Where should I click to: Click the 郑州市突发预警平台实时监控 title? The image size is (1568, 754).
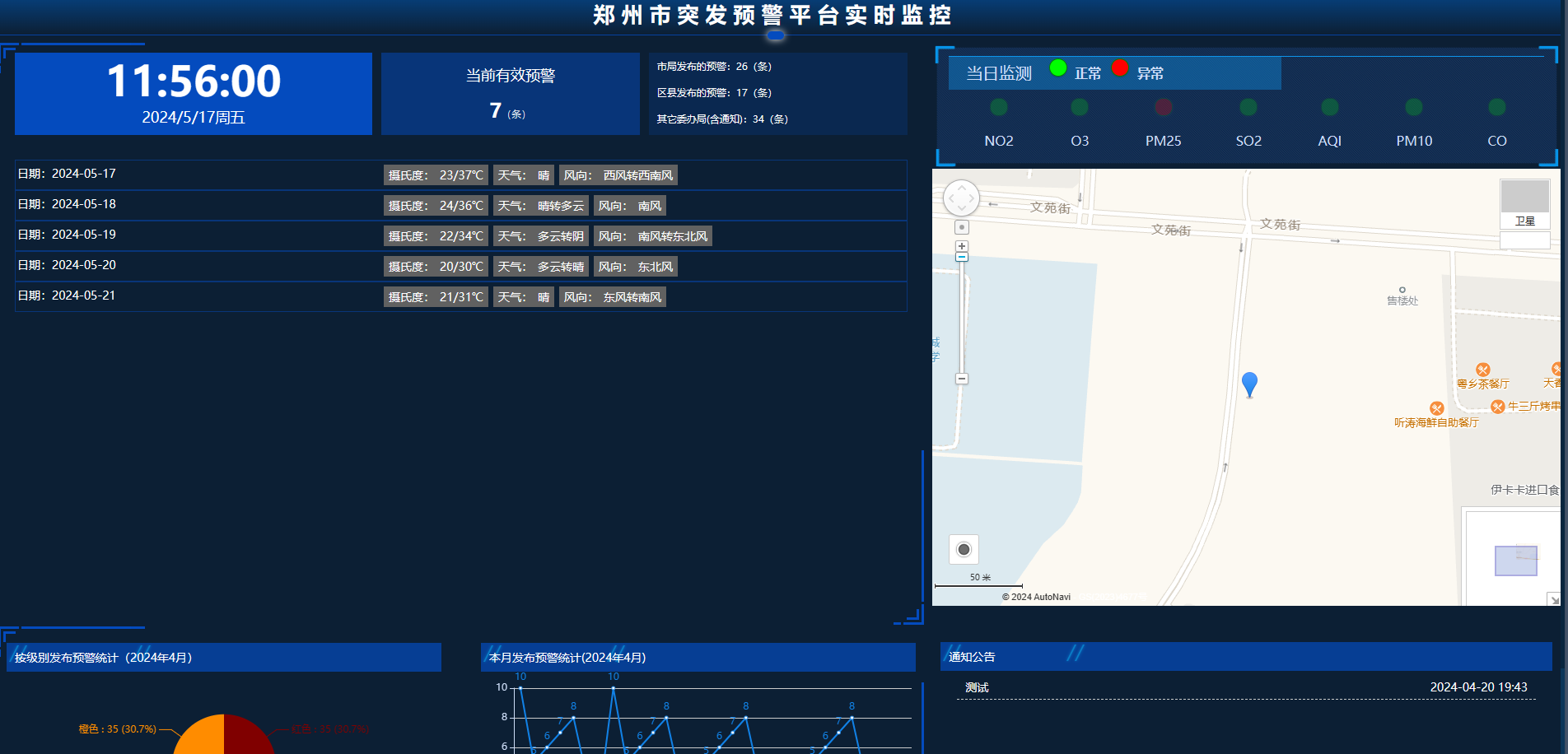click(772, 15)
